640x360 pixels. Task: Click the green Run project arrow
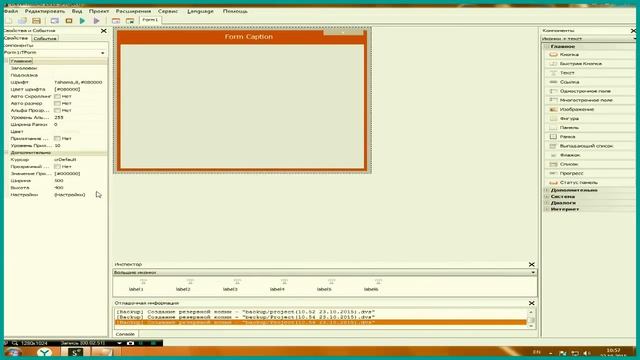tap(82, 20)
